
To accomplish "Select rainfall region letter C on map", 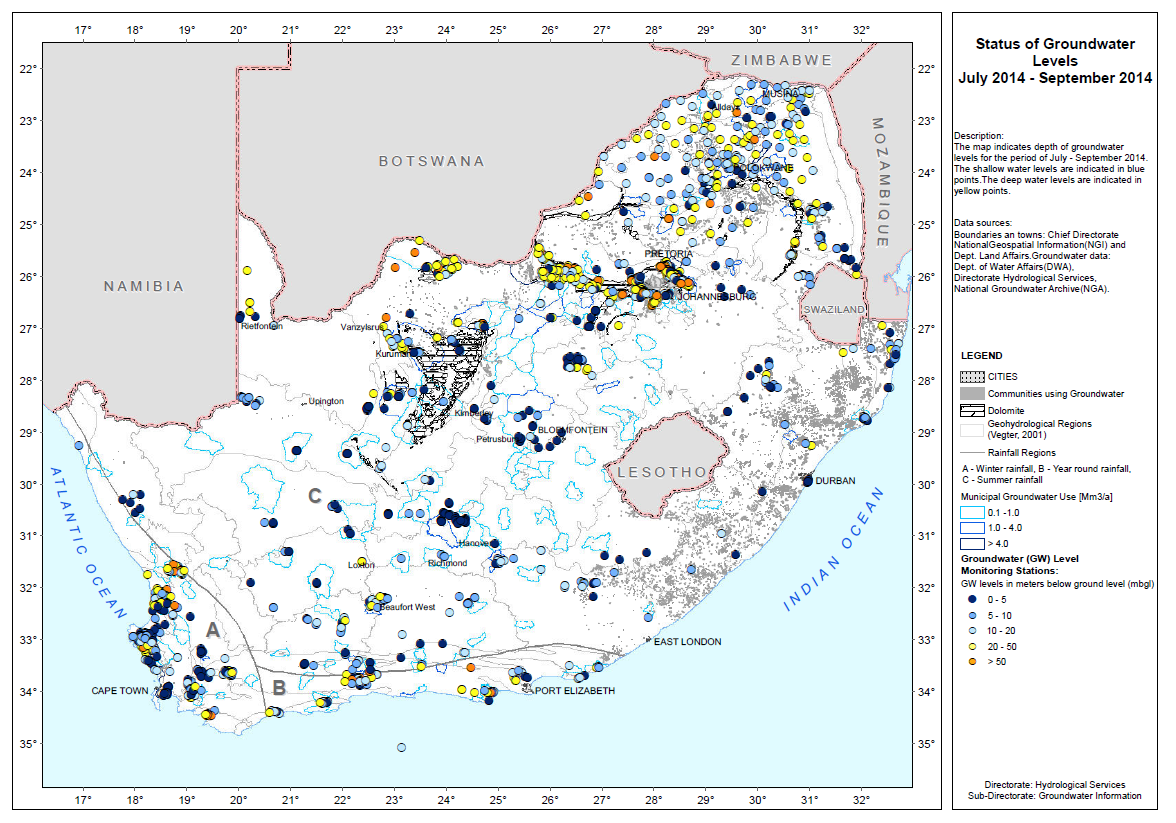I will 314,495.
